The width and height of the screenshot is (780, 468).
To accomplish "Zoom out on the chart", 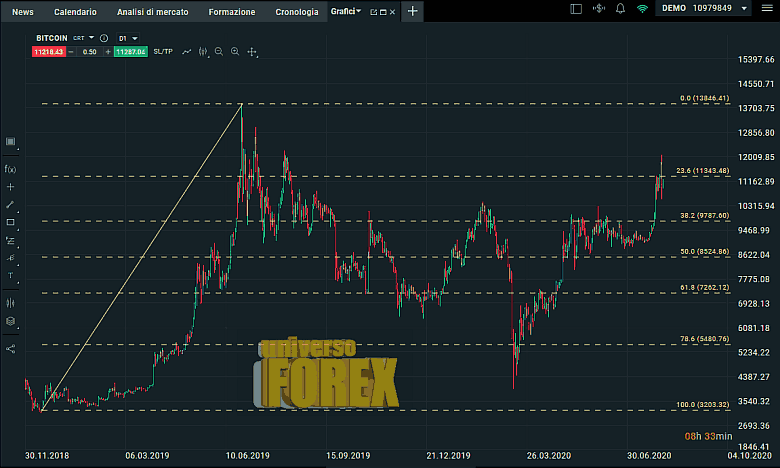I will pyautogui.click(x=218, y=51).
